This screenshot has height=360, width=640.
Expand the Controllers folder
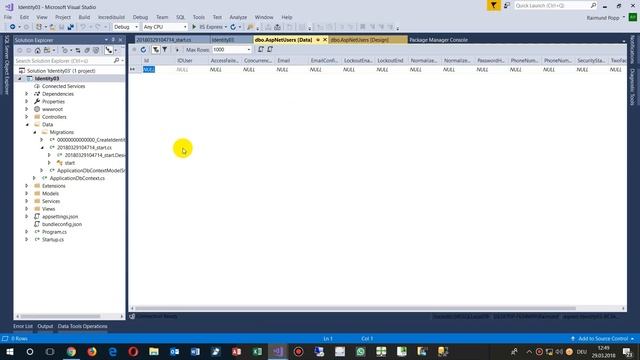pyautogui.click(x=27, y=117)
